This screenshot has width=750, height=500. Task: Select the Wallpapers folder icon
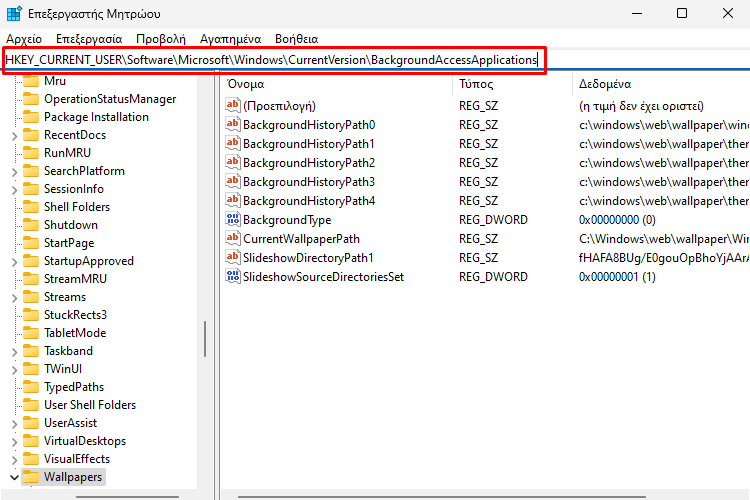click(x=31, y=477)
